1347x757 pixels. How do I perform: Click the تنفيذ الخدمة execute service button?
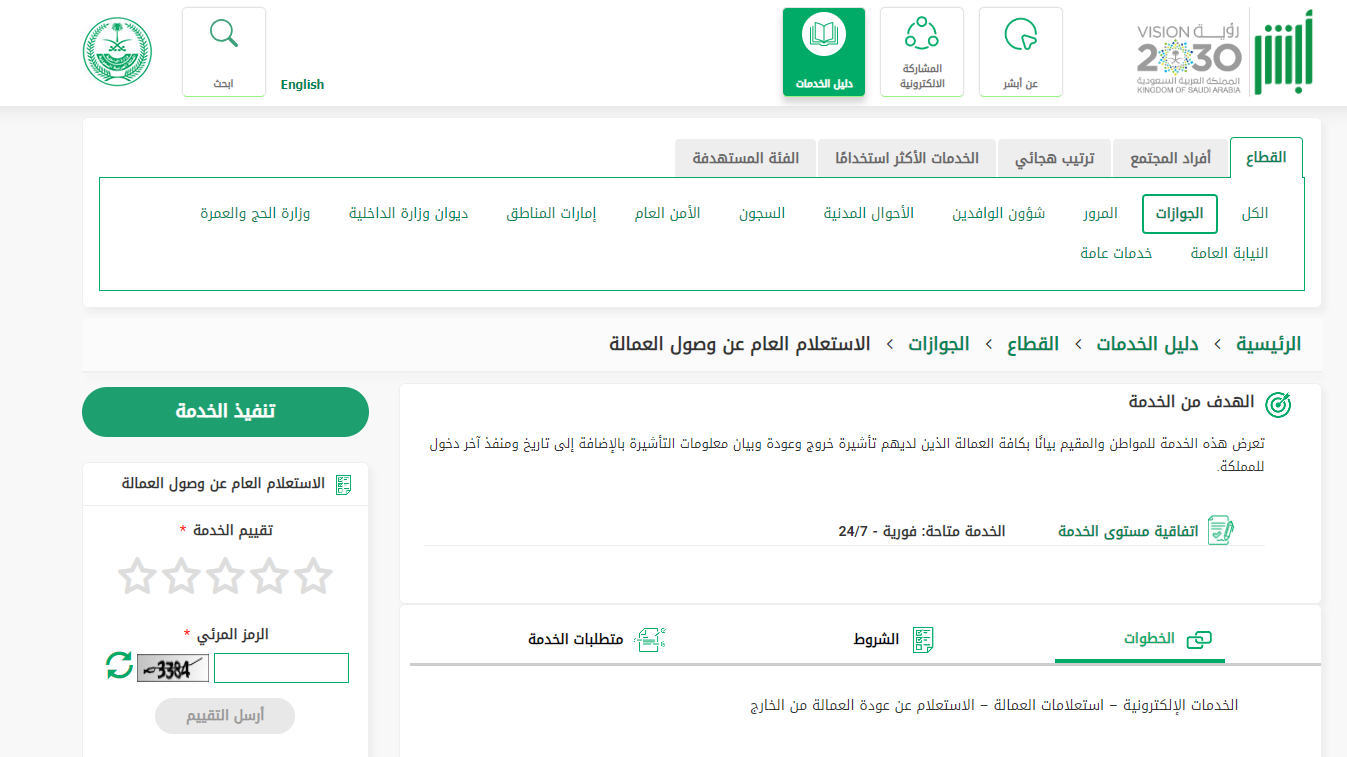tap(225, 412)
